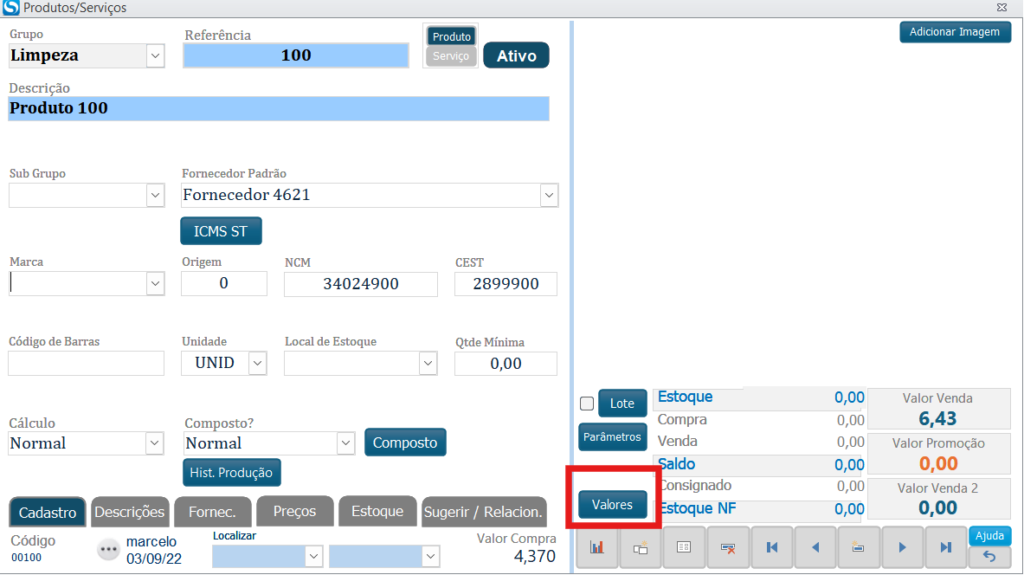The height and width of the screenshot is (575, 1024).
Task: Click into the Código de Barras field
Action: pyautogui.click(x=86, y=363)
